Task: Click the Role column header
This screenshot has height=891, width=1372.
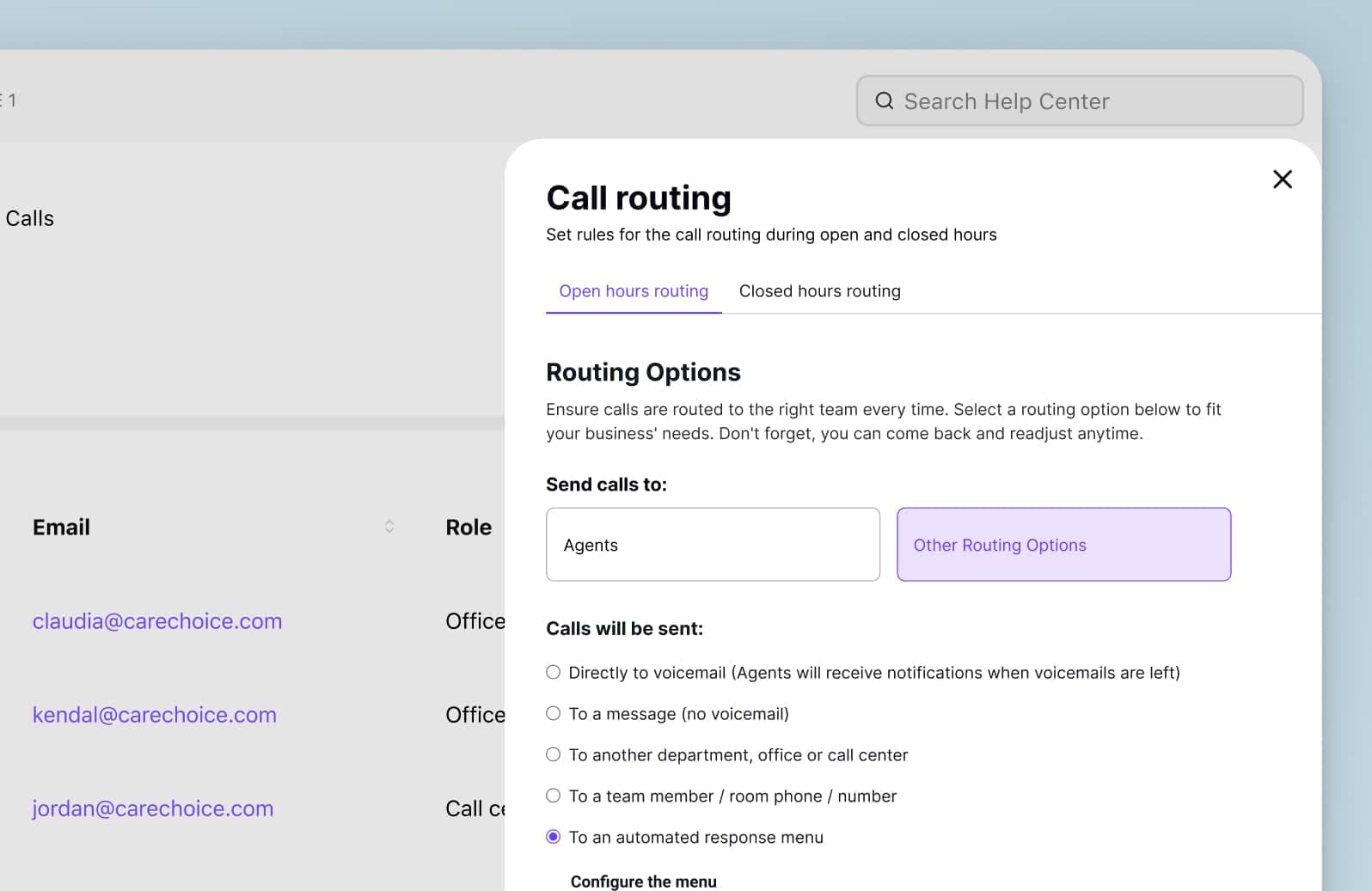Action: [469, 528]
